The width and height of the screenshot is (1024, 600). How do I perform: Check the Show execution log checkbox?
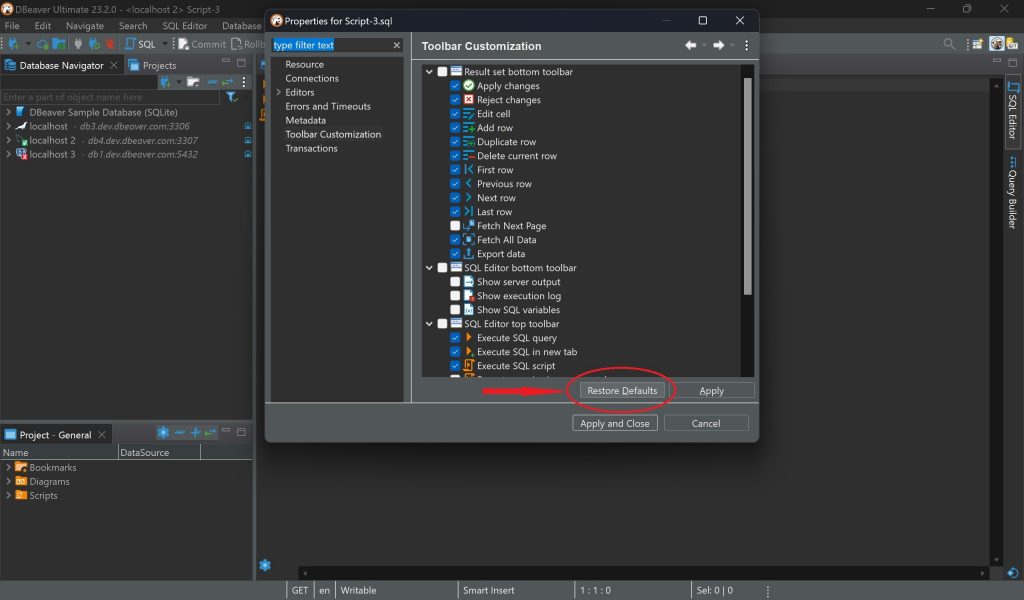pos(455,296)
